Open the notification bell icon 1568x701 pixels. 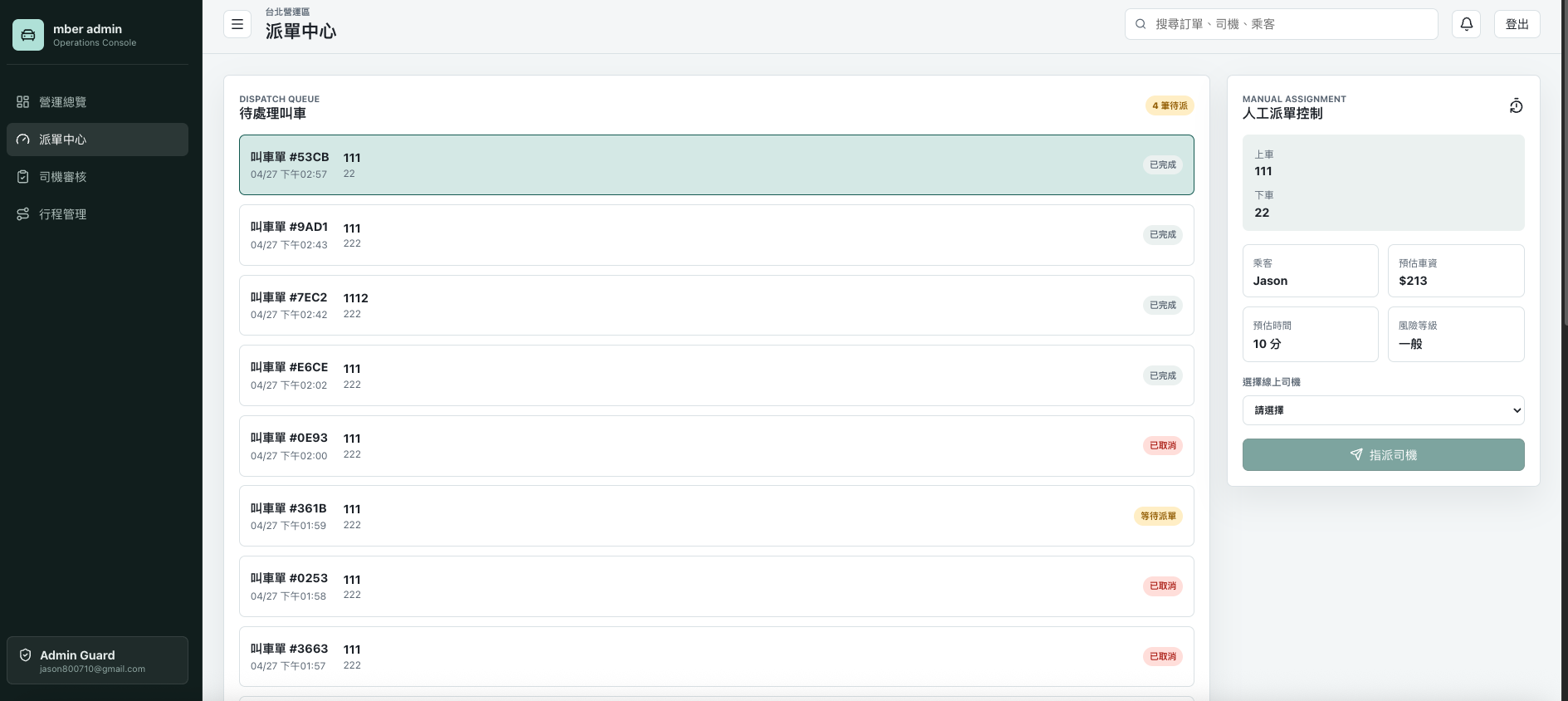[x=1466, y=24]
